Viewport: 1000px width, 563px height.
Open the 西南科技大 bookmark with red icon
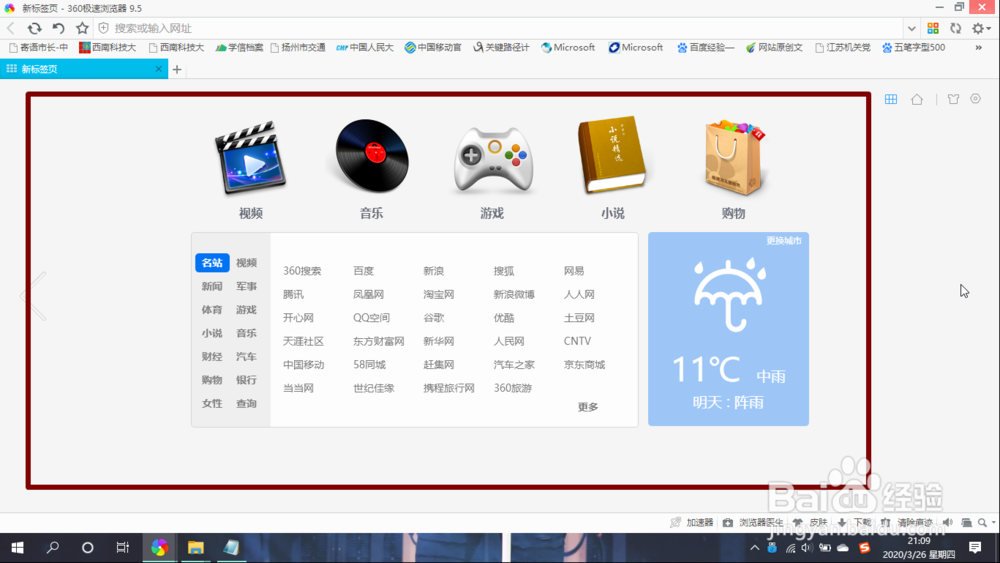[107, 47]
